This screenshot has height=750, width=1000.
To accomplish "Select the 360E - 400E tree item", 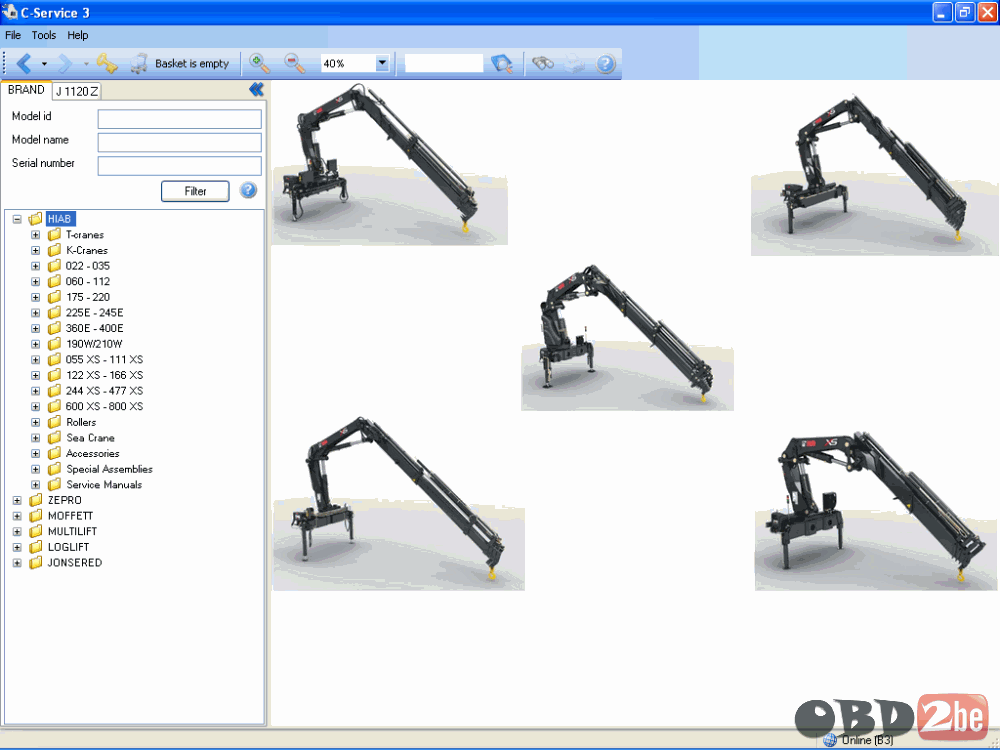I will point(94,328).
